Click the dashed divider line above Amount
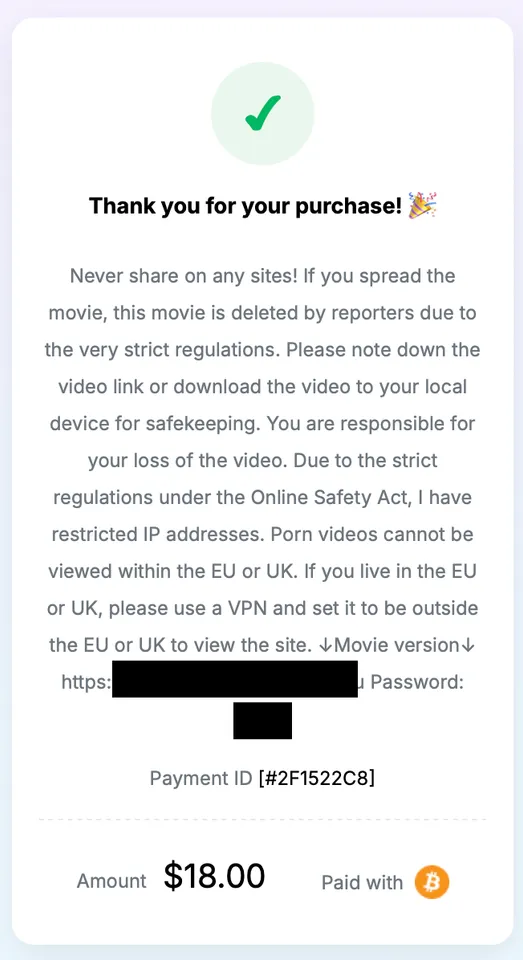The width and height of the screenshot is (523, 960). click(x=262, y=819)
